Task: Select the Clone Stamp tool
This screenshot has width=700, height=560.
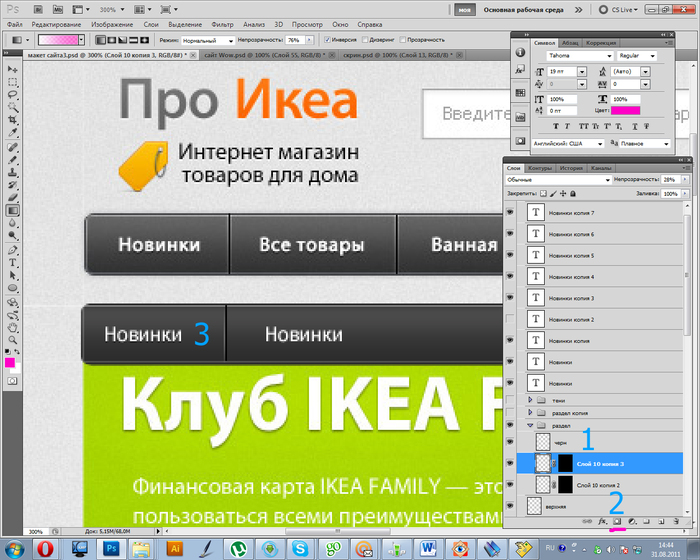Action: pos(12,172)
